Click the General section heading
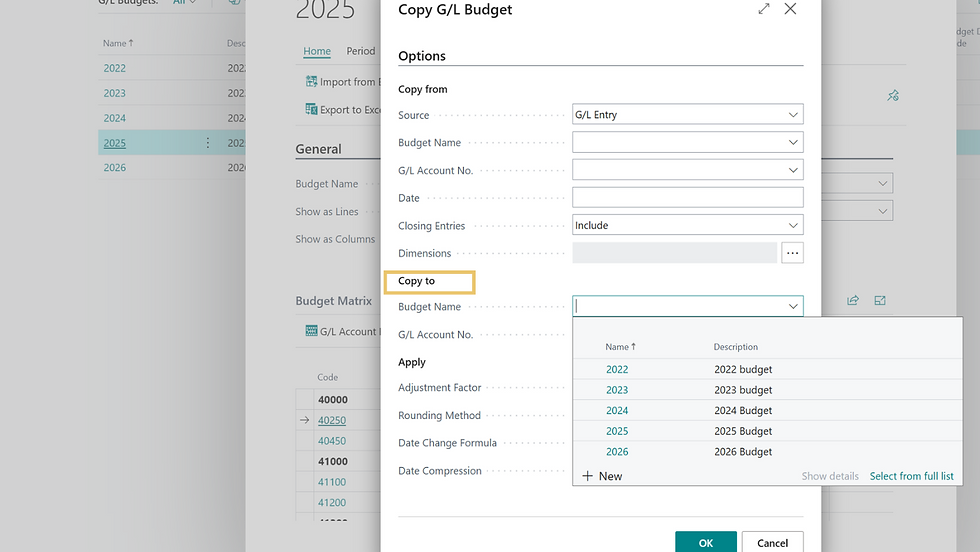The image size is (980, 552). click(319, 149)
